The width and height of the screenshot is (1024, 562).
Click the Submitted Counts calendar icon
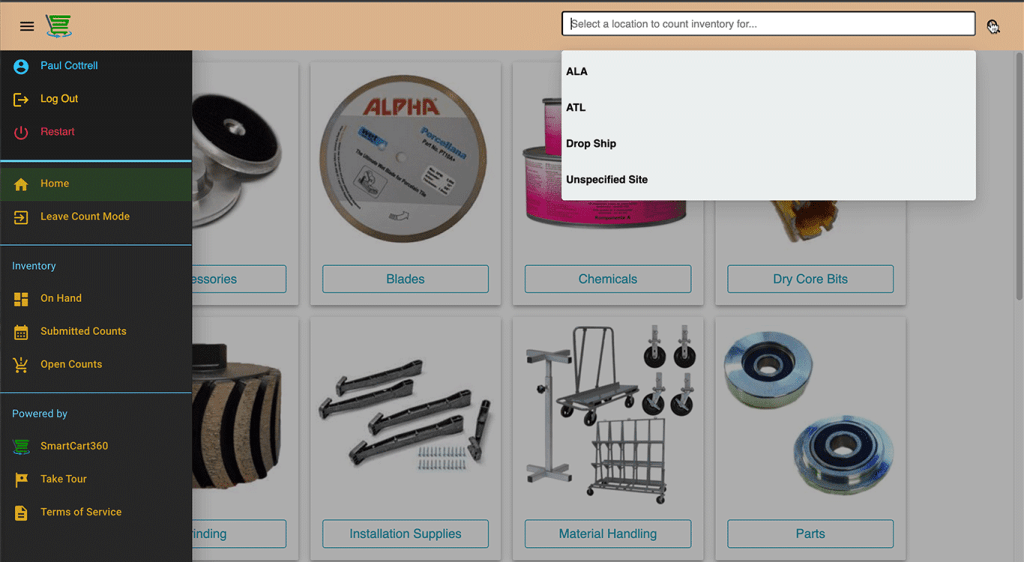click(21, 332)
